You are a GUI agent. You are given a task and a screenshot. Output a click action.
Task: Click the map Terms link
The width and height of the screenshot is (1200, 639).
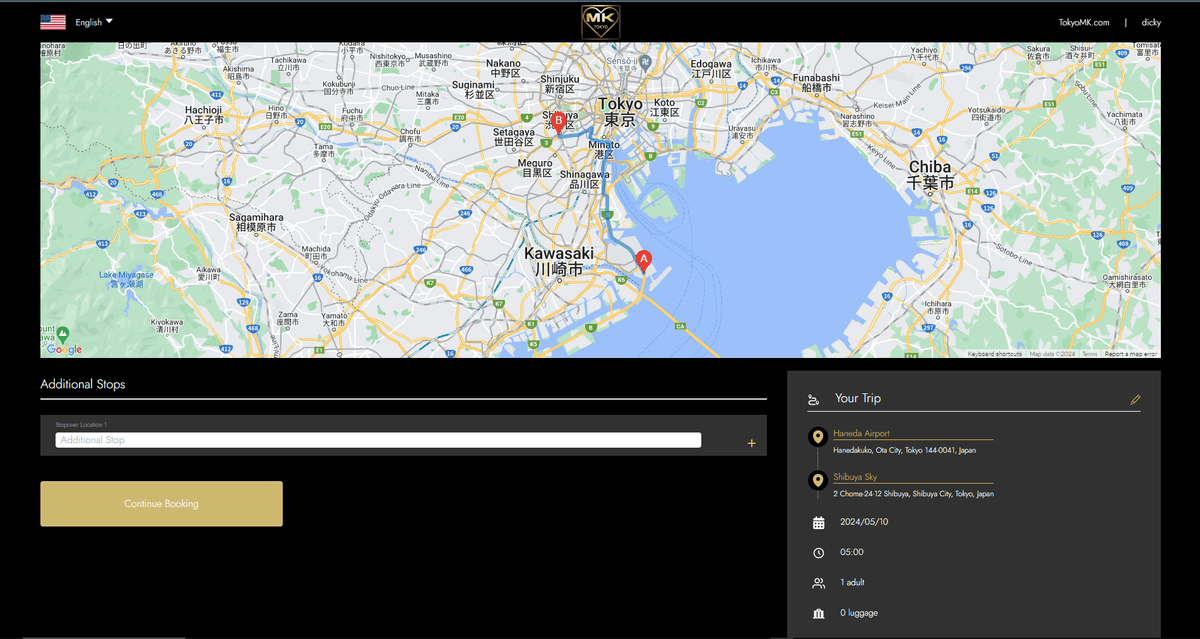1089,354
